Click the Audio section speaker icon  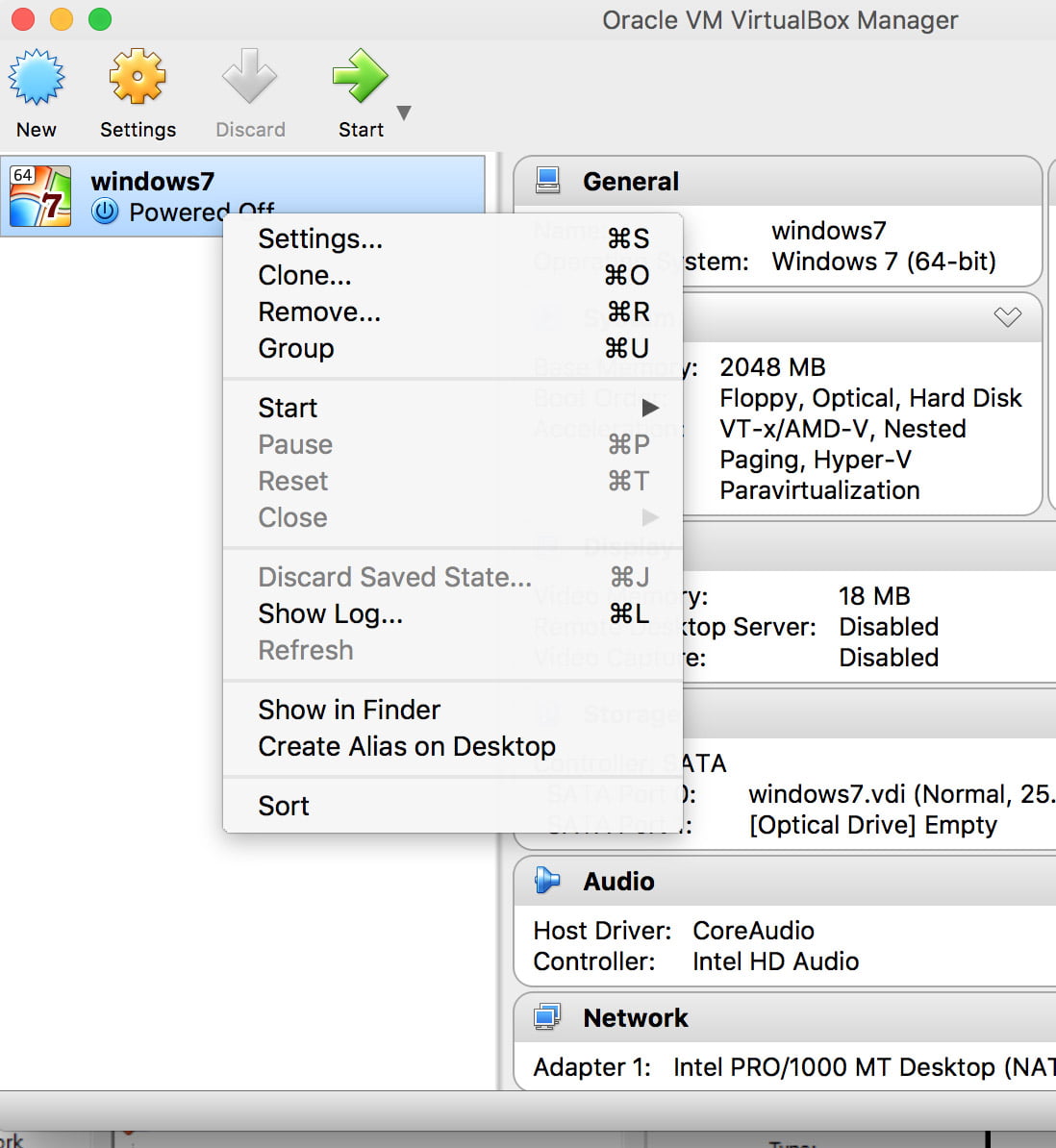547,880
